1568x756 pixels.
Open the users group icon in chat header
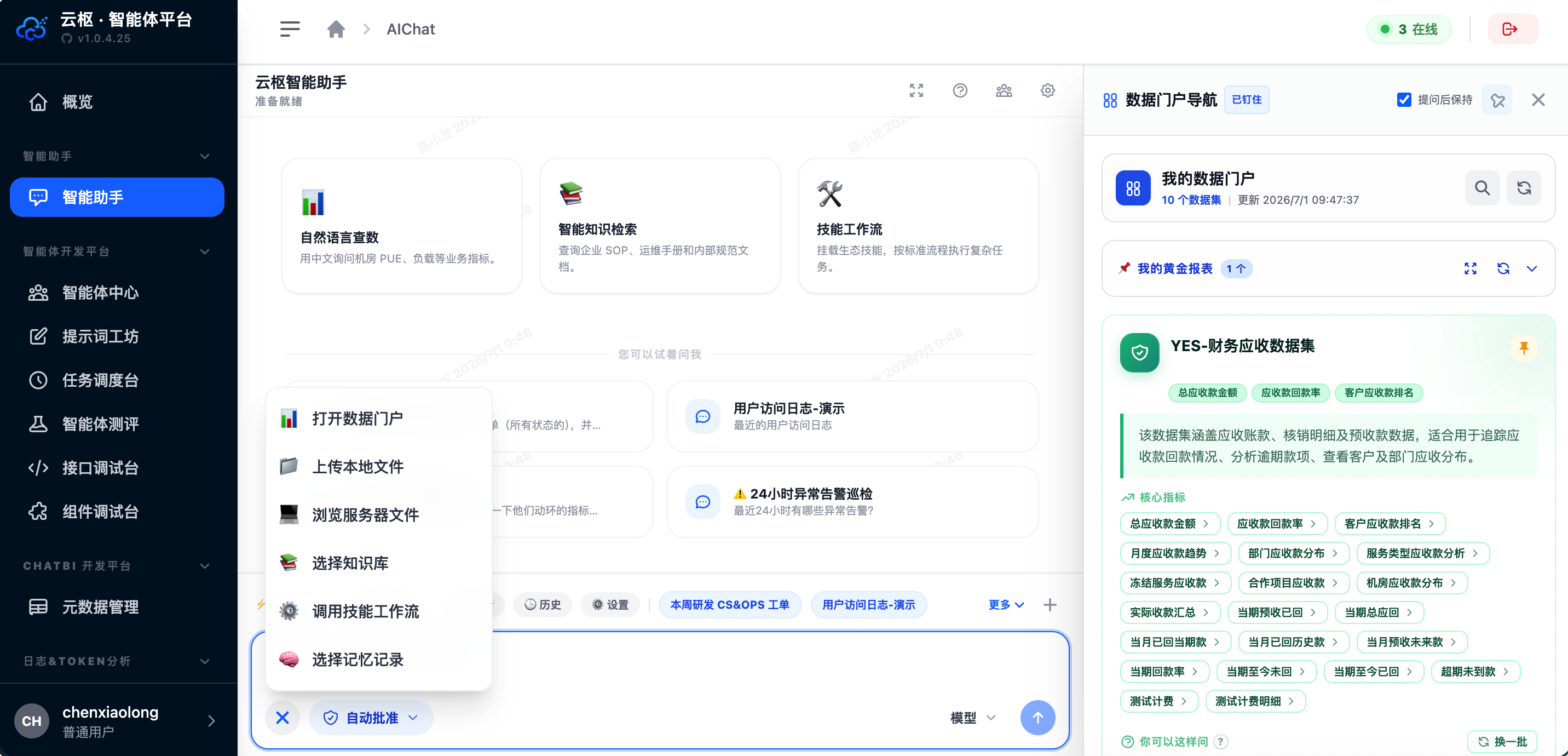tap(1004, 90)
